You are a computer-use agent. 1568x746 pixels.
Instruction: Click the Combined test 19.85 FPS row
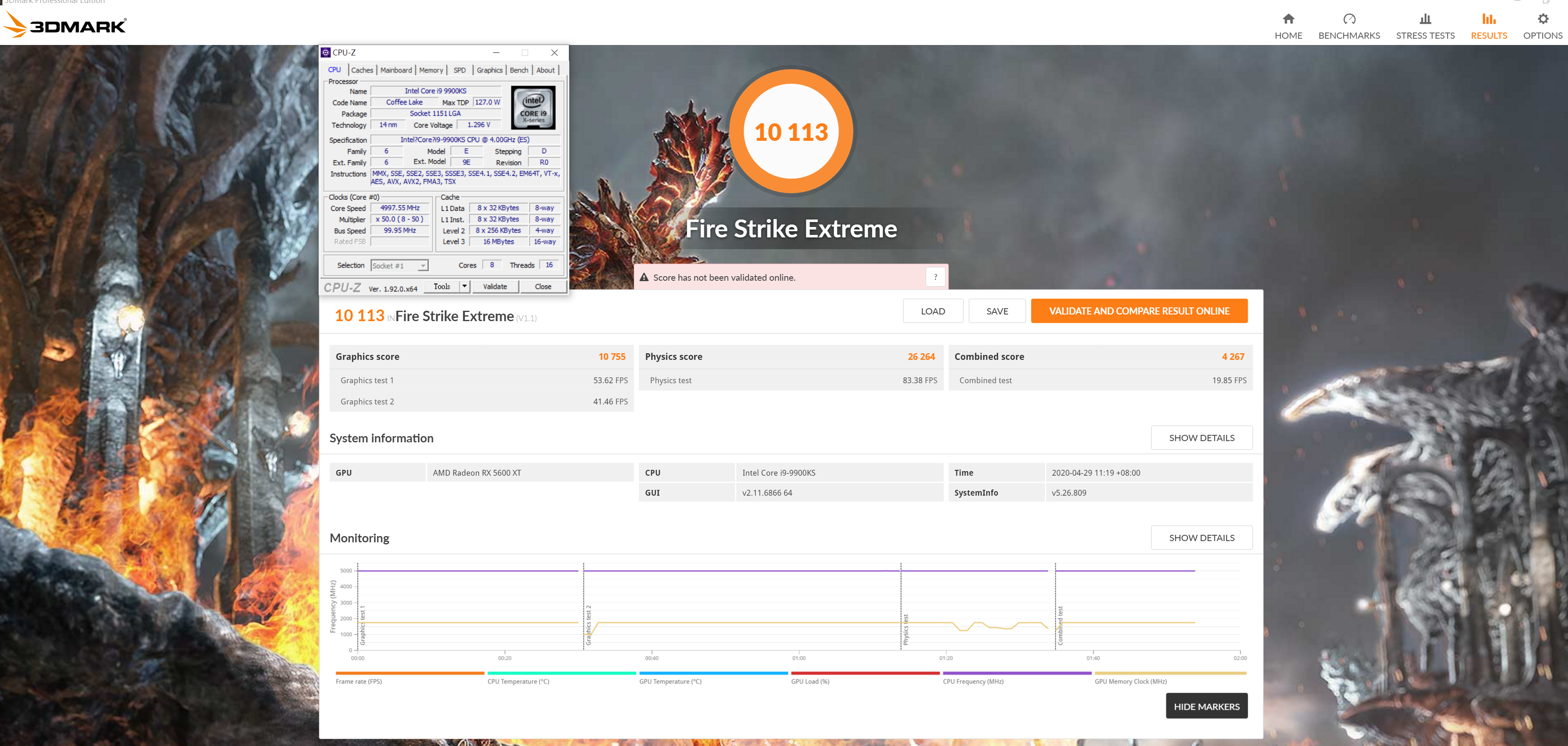tap(1101, 380)
